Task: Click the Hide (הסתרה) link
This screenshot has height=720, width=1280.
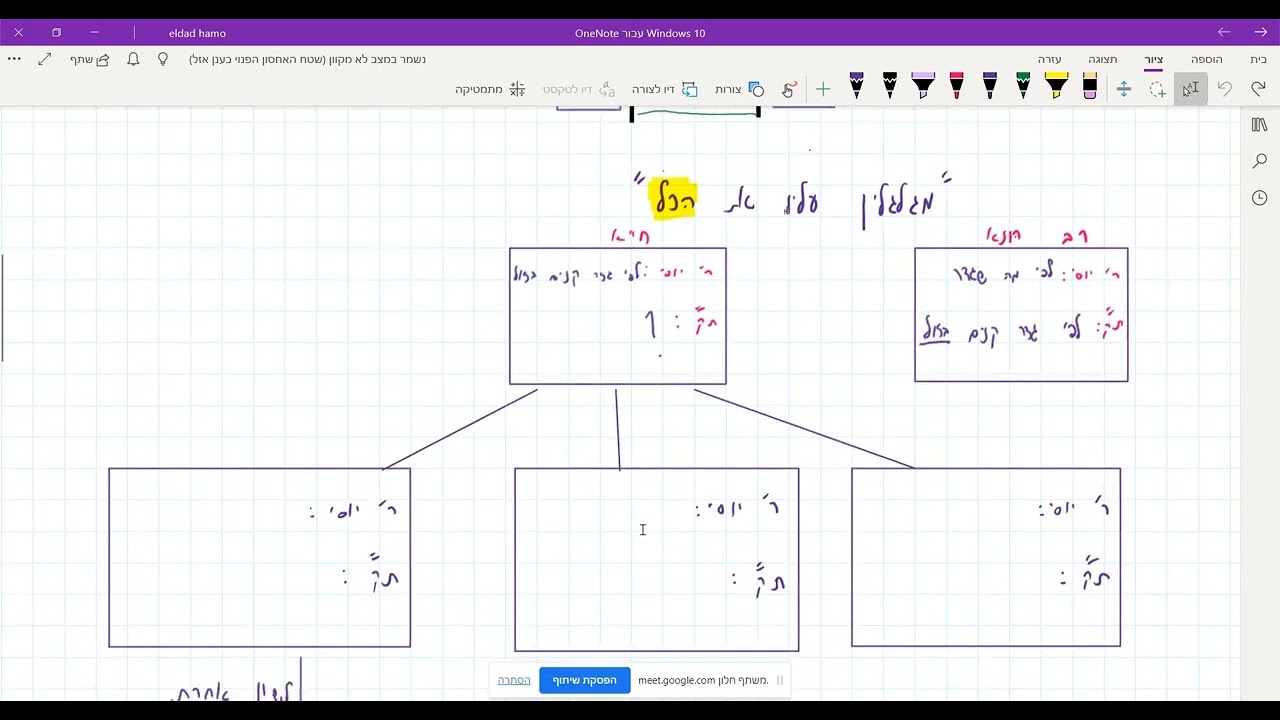Action: [x=514, y=680]
